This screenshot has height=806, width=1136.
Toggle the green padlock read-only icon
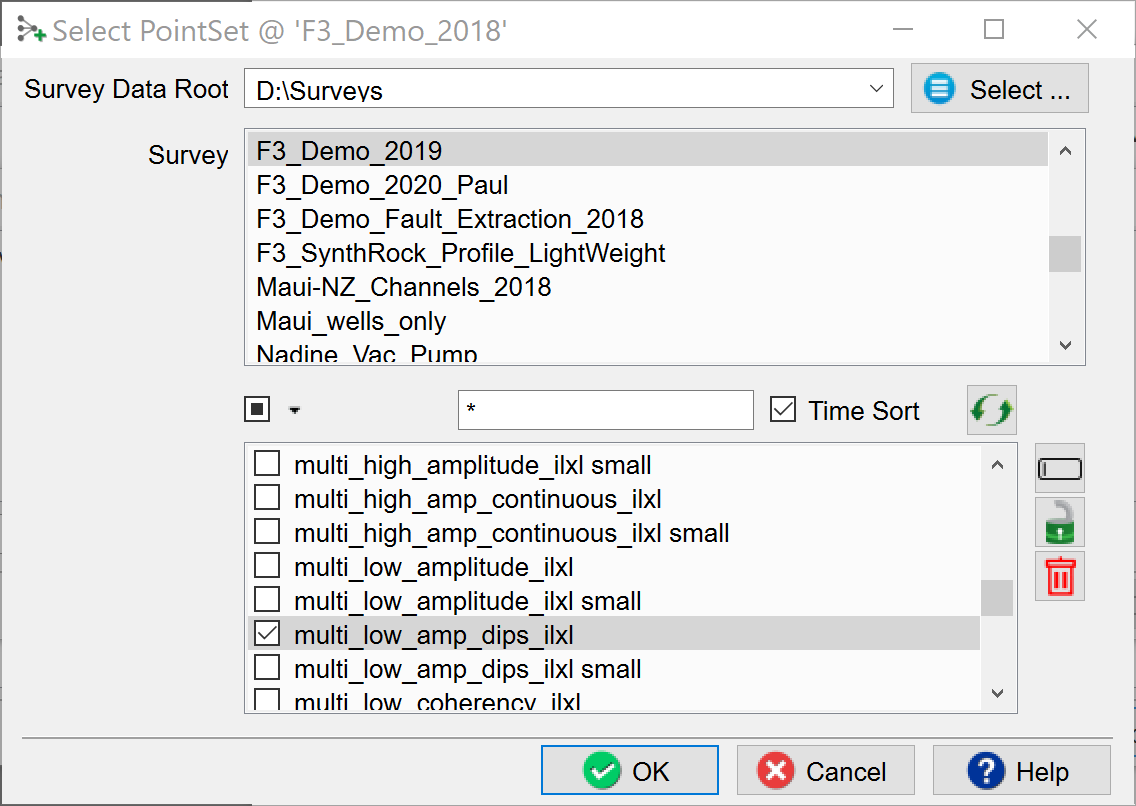coord(1060,523)
